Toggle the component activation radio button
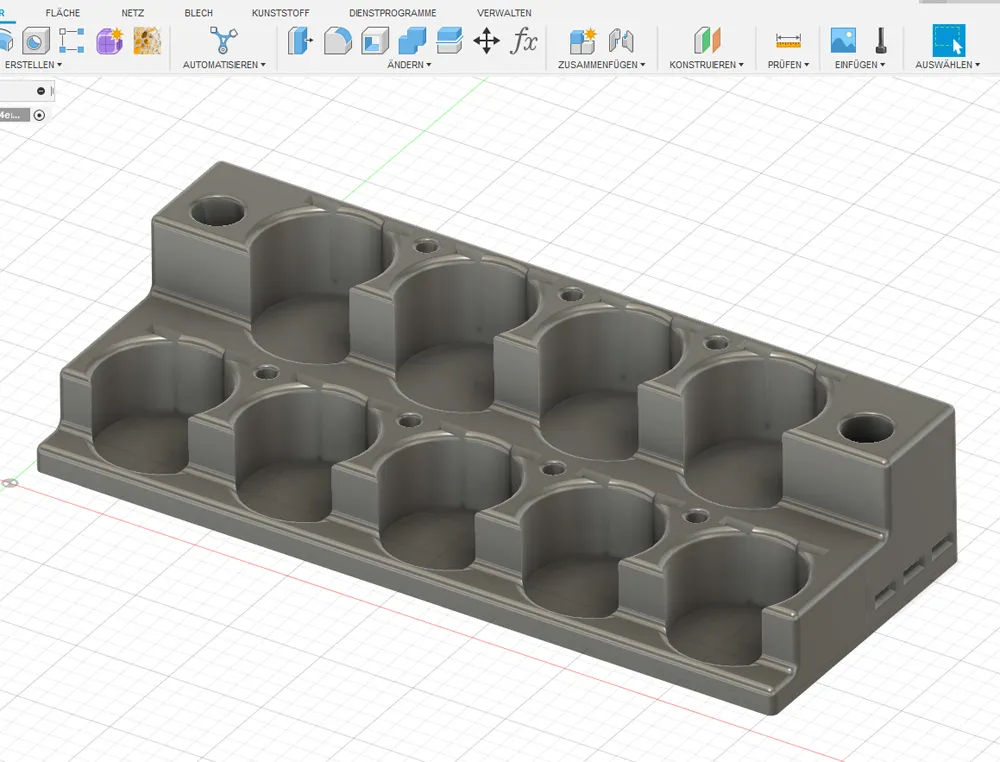Image resolution: width=1000 pixels, height=762 pixels. pos(39,115)
